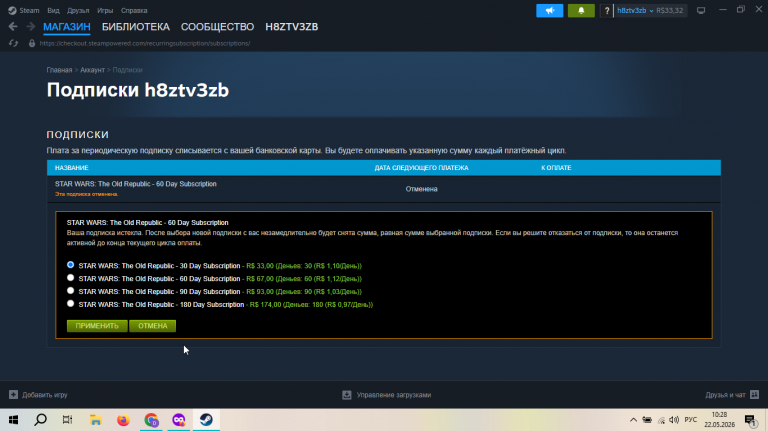Viewport: 768px width, 431px height.
Task: Click the ПРИМЕНИТЬ button
Action: [97, 326]
